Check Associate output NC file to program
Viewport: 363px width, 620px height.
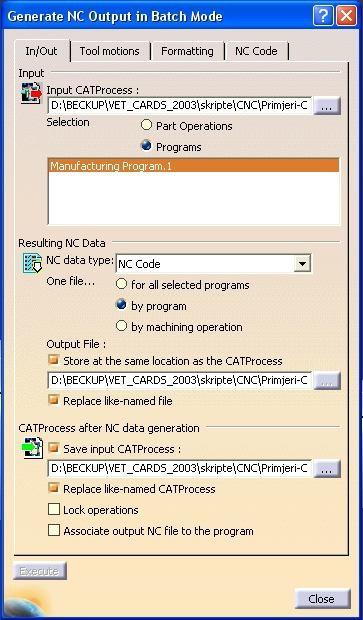pyautogui.click(x=53, y=530)
